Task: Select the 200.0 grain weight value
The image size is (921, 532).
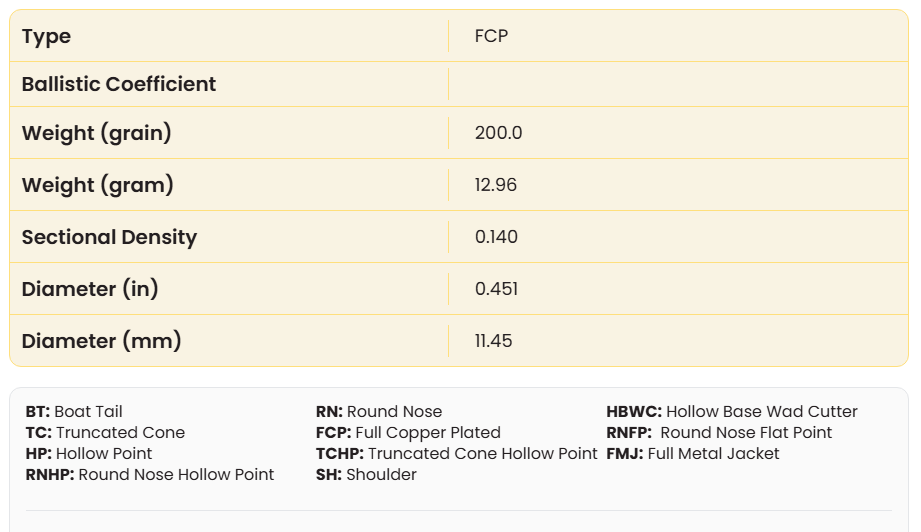Action: pyautogui.click(x=498, y=133)
